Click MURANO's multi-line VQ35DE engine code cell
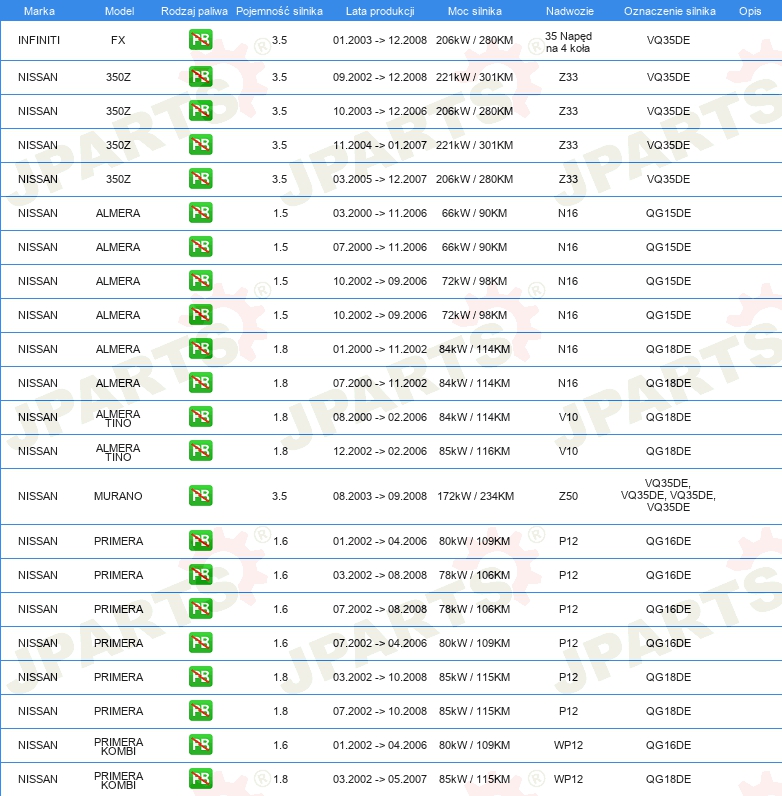782x796 pixels. pos(668,495)
